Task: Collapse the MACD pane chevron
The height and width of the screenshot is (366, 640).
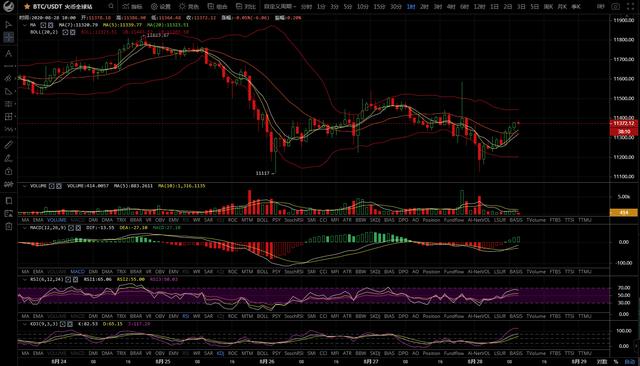Action: tap(24, 228)
